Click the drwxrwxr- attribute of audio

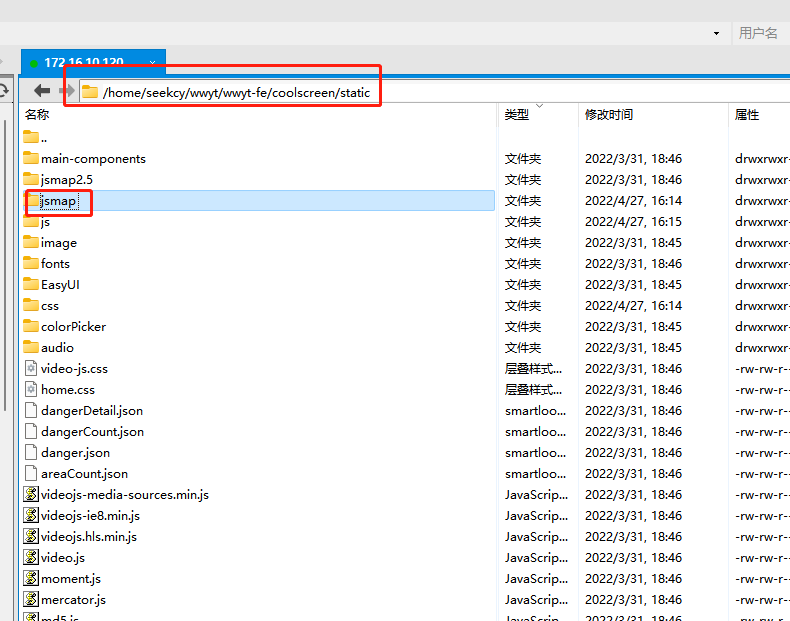tap(762, 348)
